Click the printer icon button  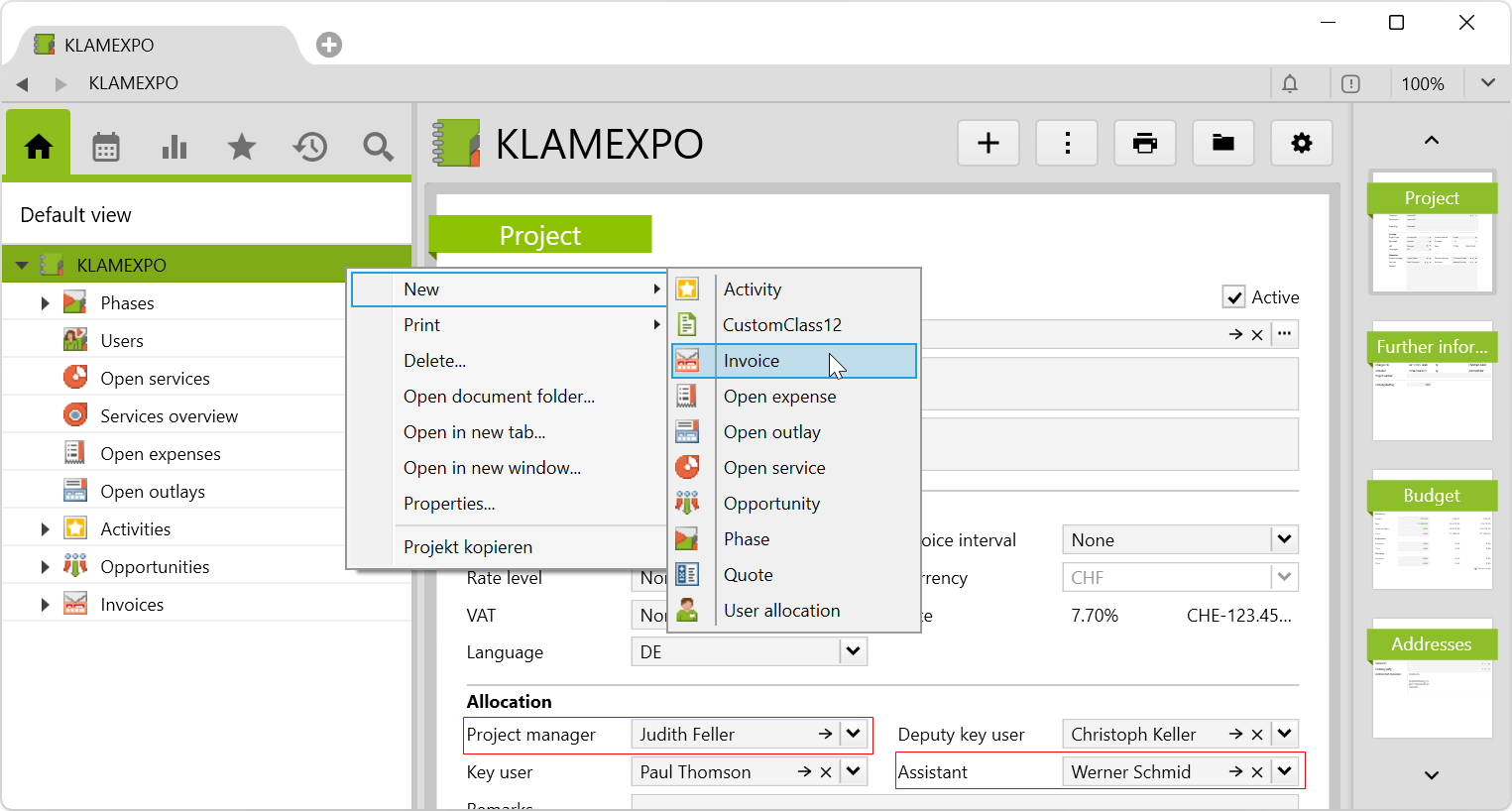[1145, 144]
